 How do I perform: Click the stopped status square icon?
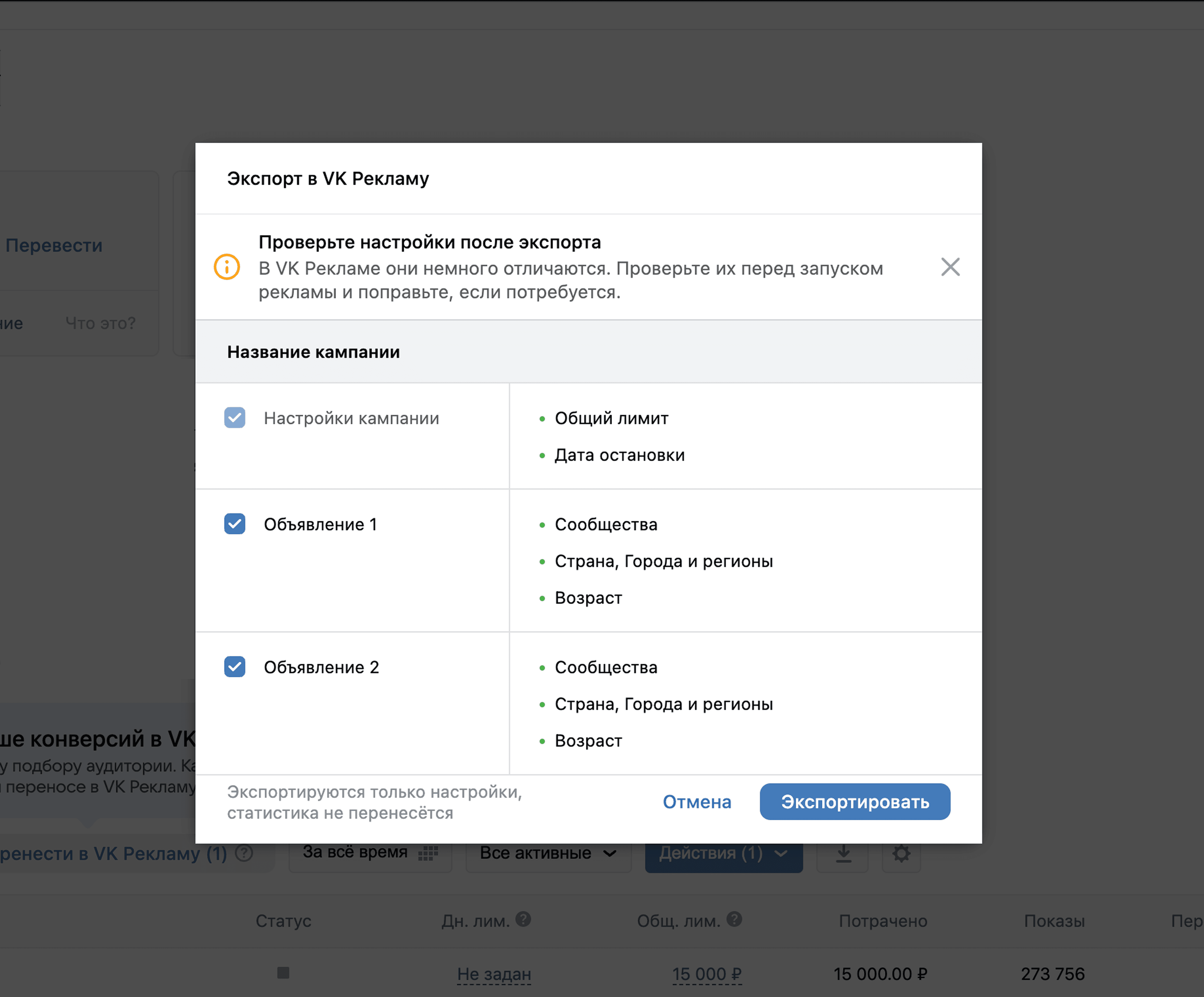pos(283,973)
